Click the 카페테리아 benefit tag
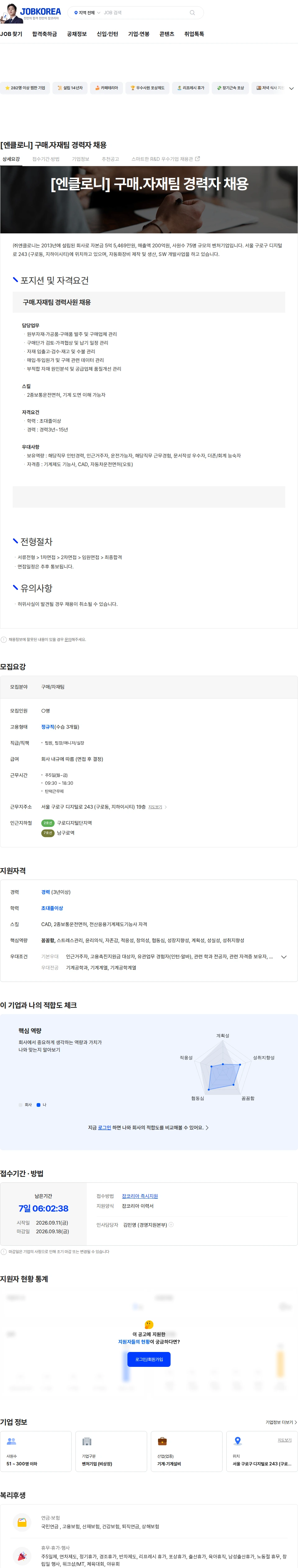 [x=107, y=88]
